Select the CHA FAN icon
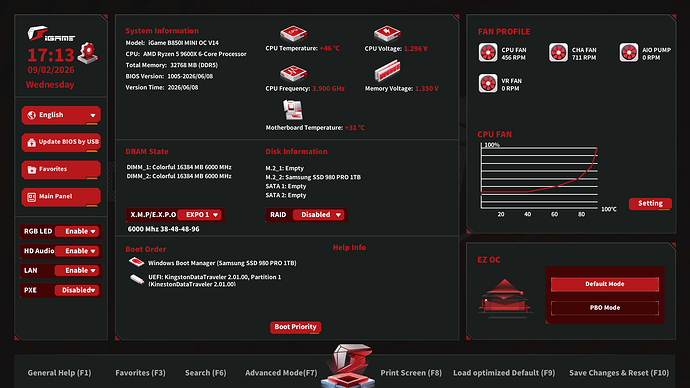Screen dimensions: 690x388 tap(558, 53)
